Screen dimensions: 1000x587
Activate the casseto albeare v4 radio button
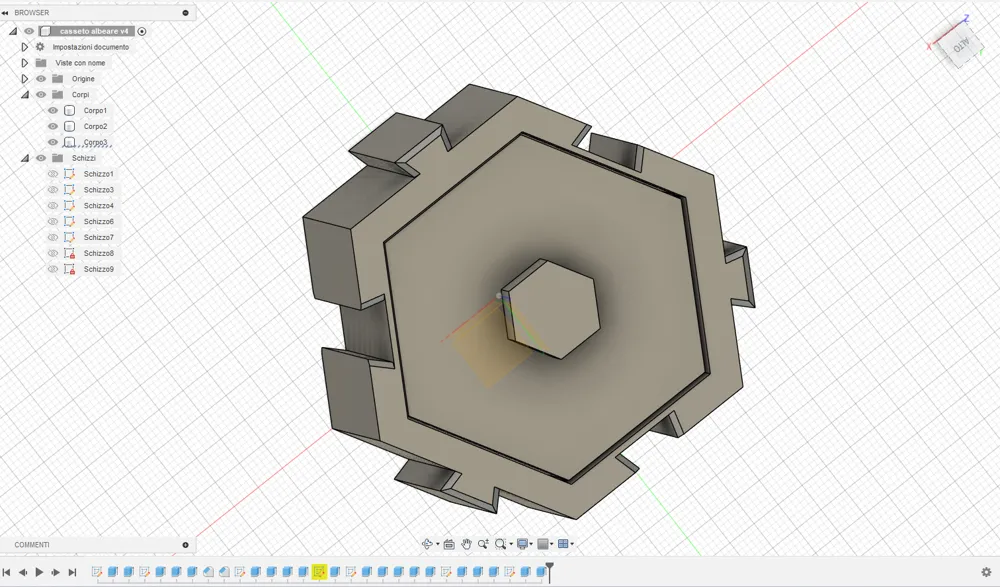(x=142, y=31)
